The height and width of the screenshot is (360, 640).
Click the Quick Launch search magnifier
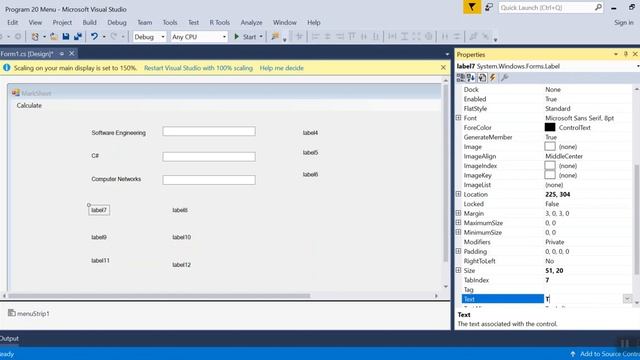(598, 7)
